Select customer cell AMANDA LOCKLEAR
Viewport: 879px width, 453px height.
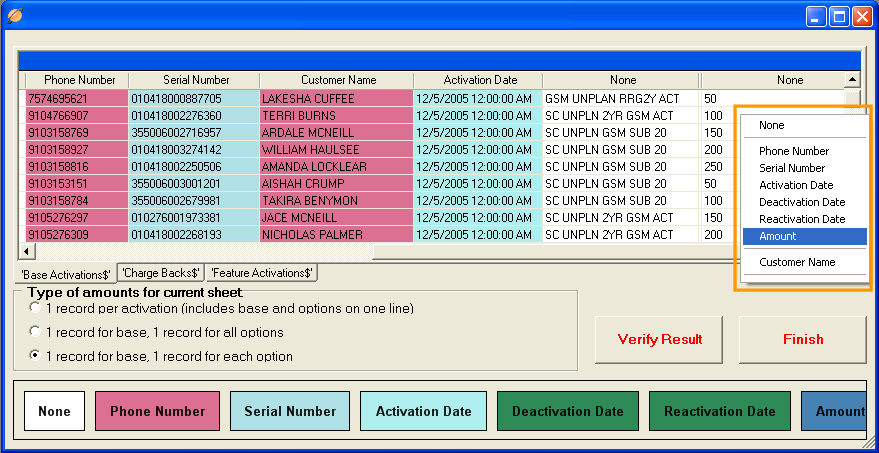(336, 167)
